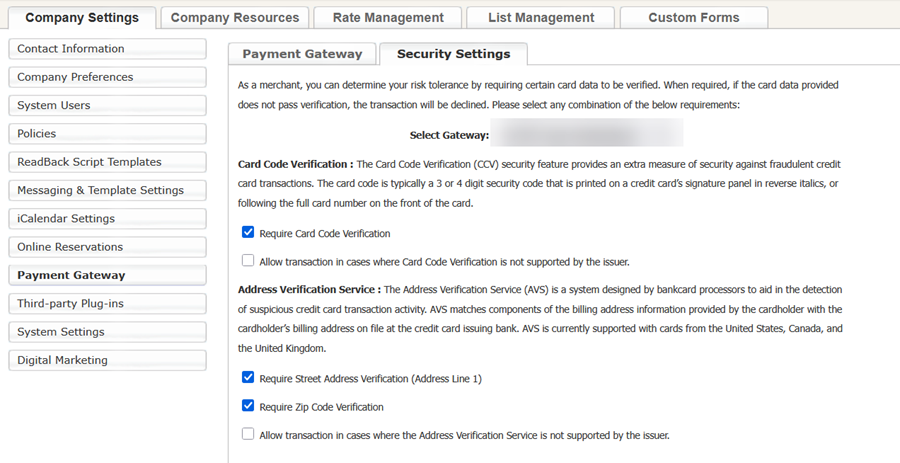Image resolution: width=900 pixels, height=463 pixels.
Task: Open the List Management tab
Action: (x=541, y=18)
